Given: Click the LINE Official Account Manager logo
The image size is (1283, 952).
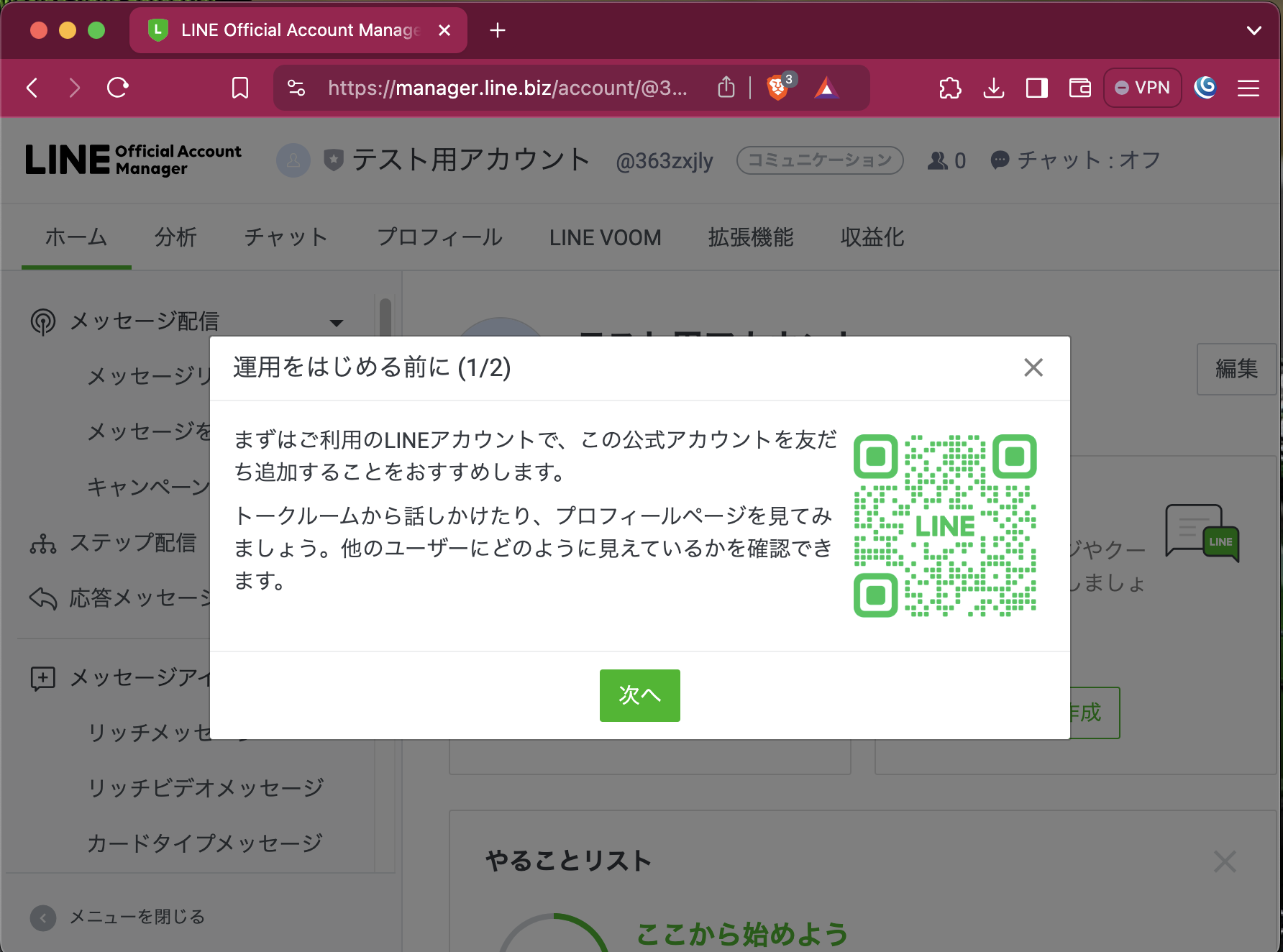Looking at the screenshot, I should coord(133,160).
